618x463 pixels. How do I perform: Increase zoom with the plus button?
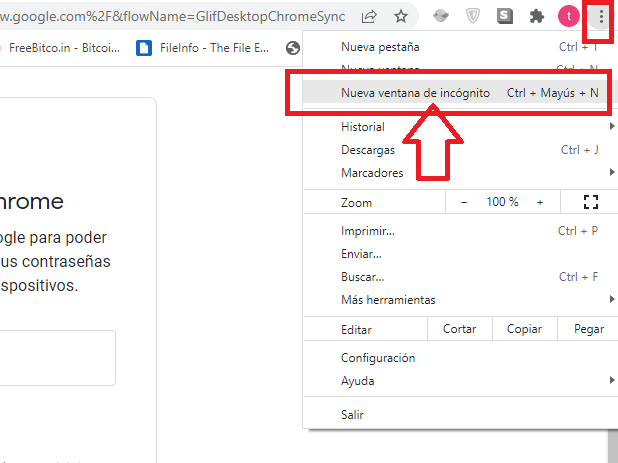[540, 202]
